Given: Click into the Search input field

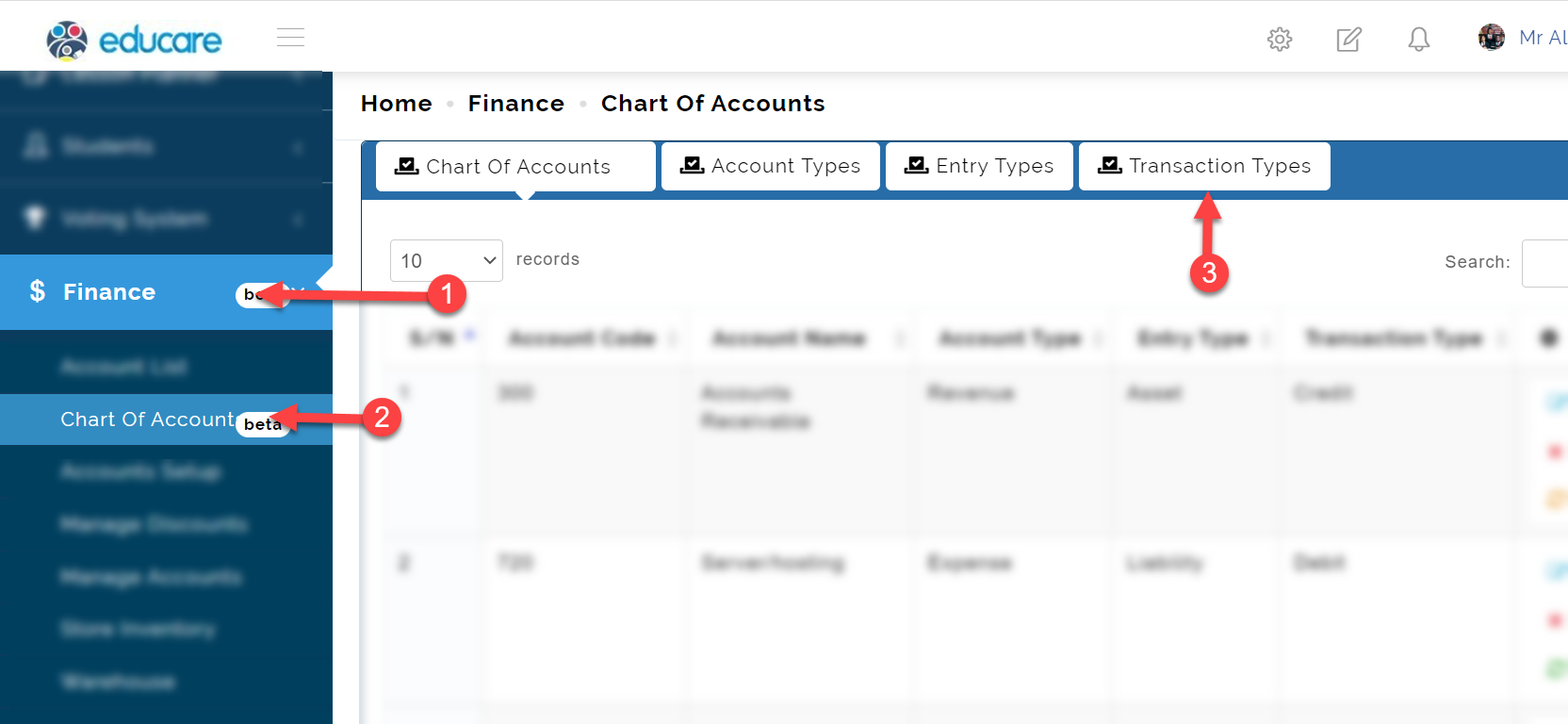Looking at the screenshot, I should [x=1545, y=263].
